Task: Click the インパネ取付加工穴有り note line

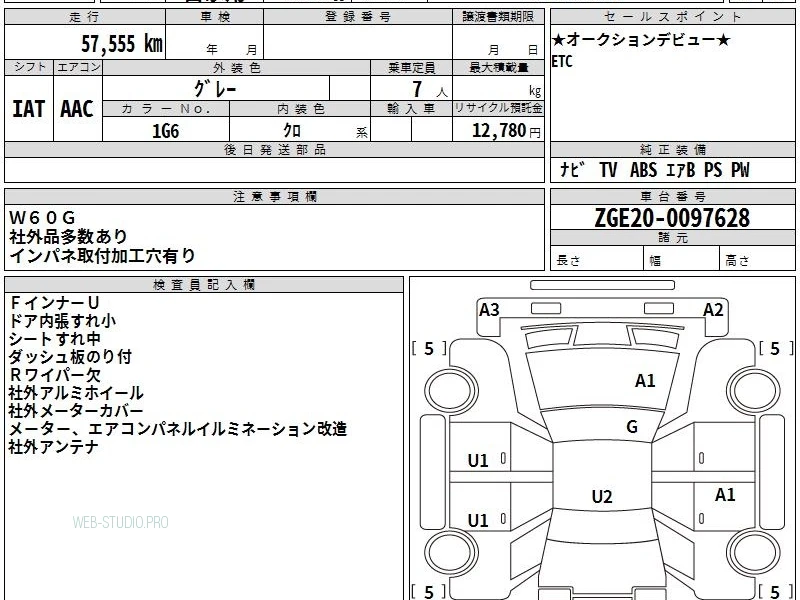Action: click(102, 256)
